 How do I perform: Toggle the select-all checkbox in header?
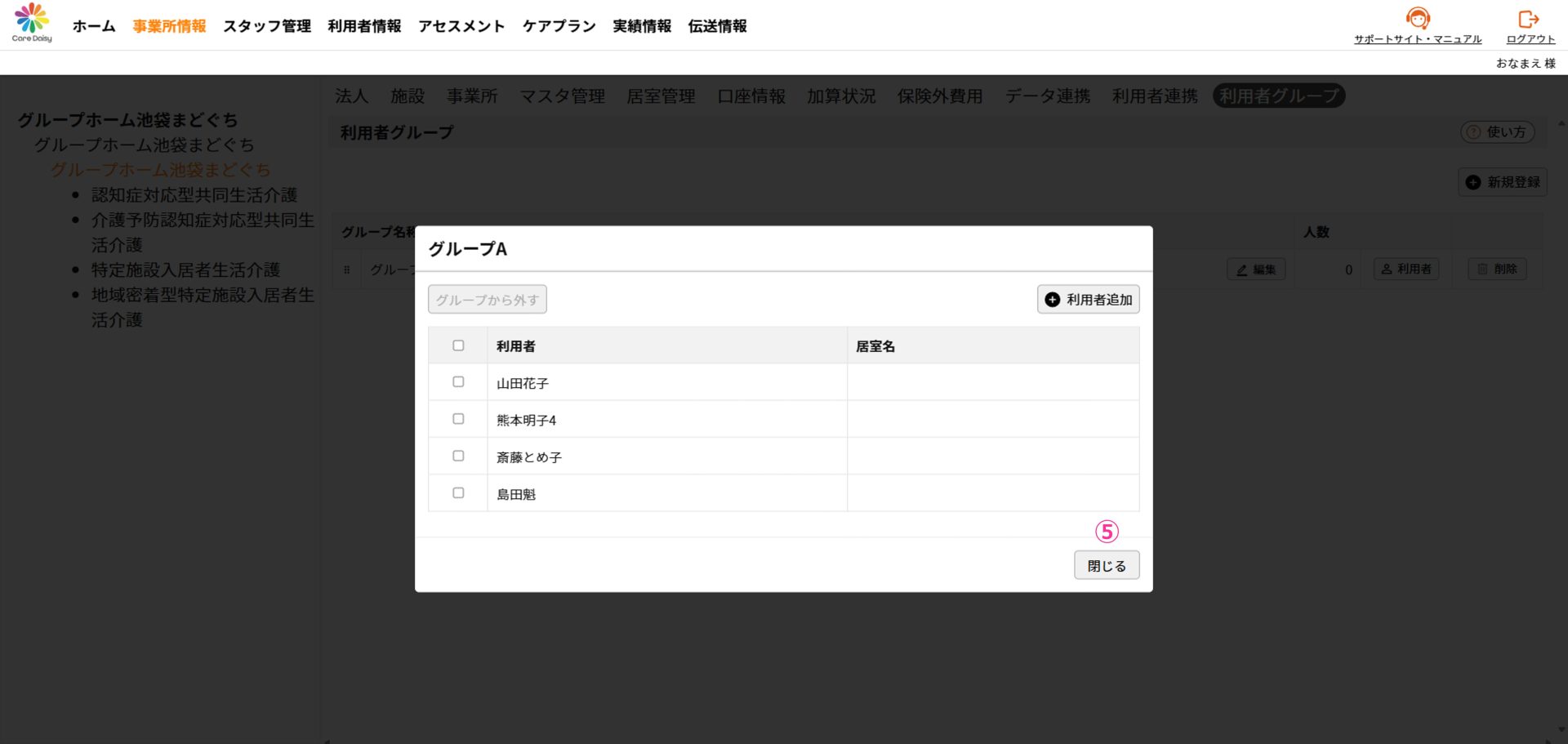click(x=458, y=345)
